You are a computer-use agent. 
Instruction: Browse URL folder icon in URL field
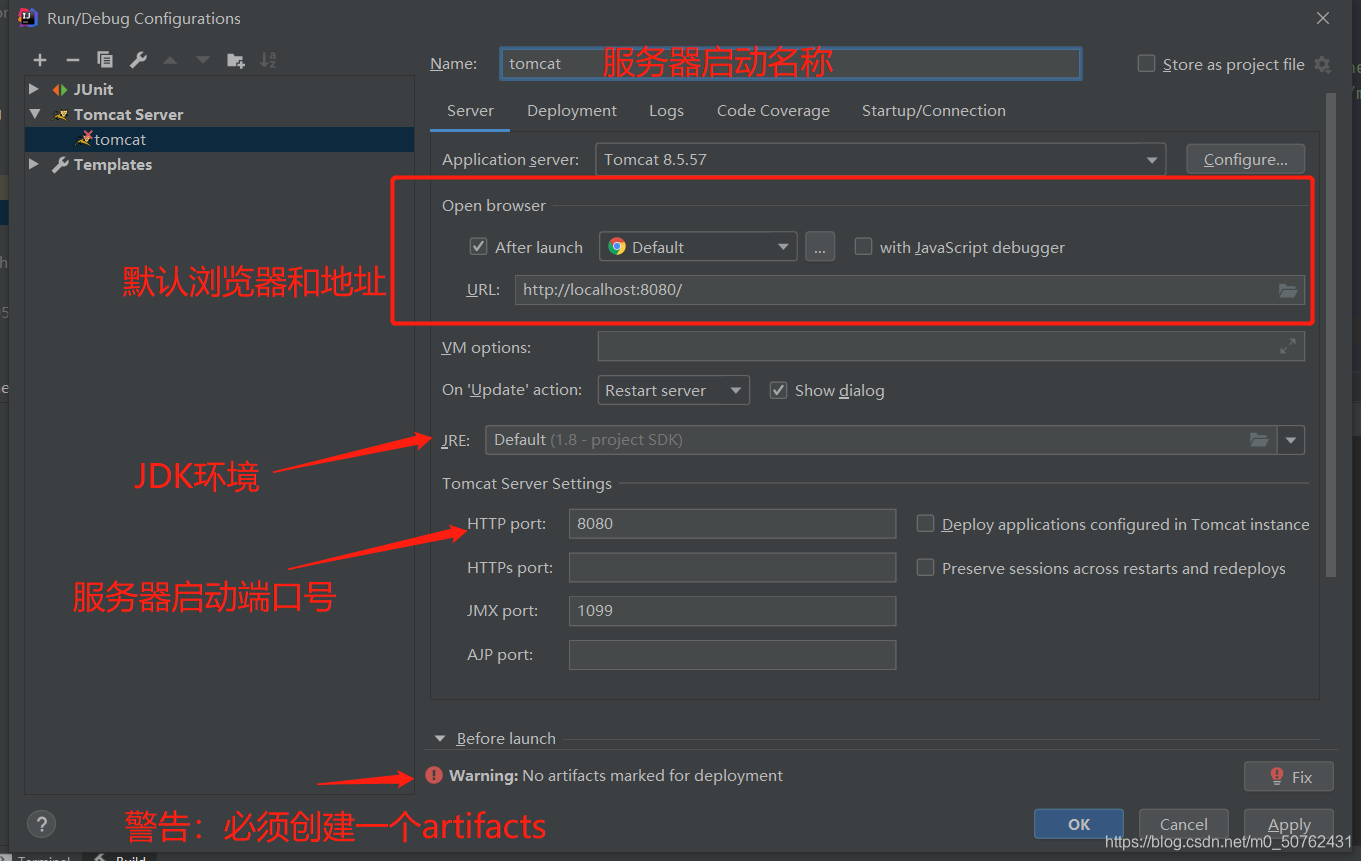[1289, 290]
